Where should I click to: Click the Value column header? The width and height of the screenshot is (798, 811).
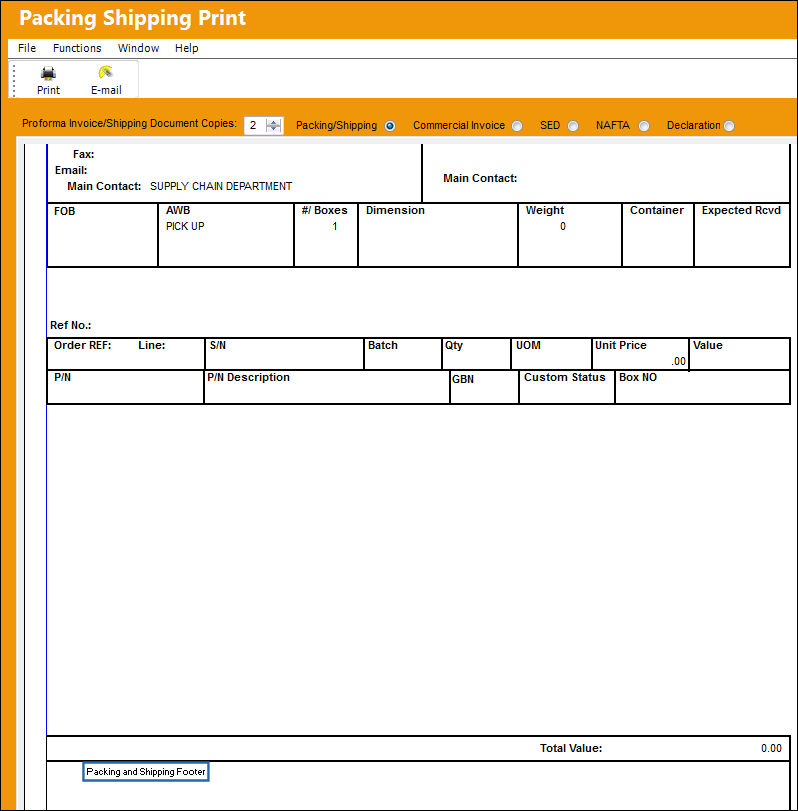[707, 346]
